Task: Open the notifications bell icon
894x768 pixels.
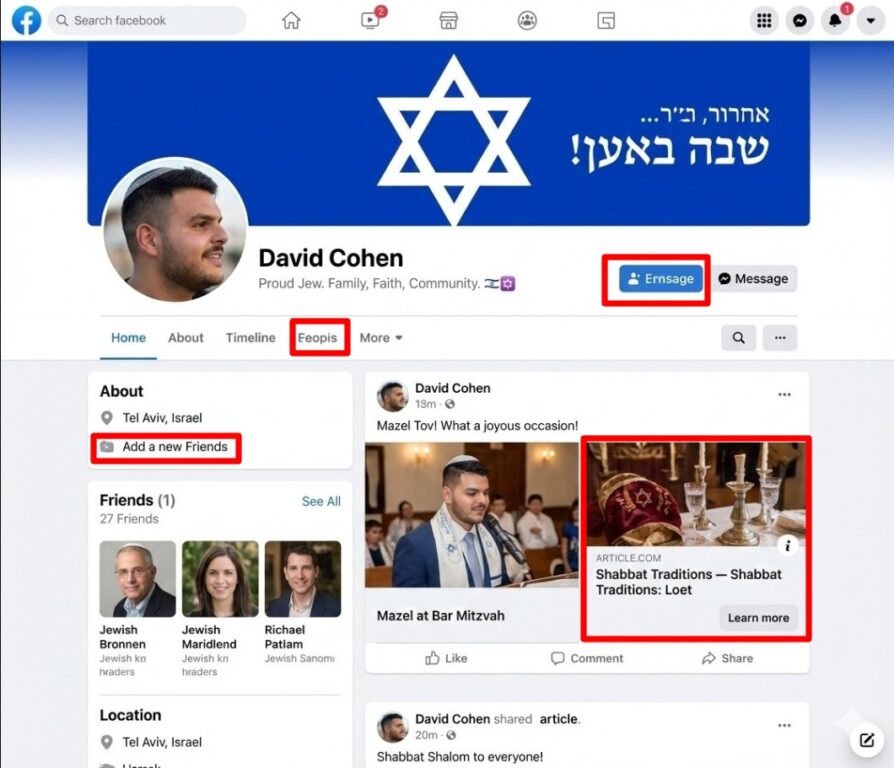Action: (x=835, y=21)
